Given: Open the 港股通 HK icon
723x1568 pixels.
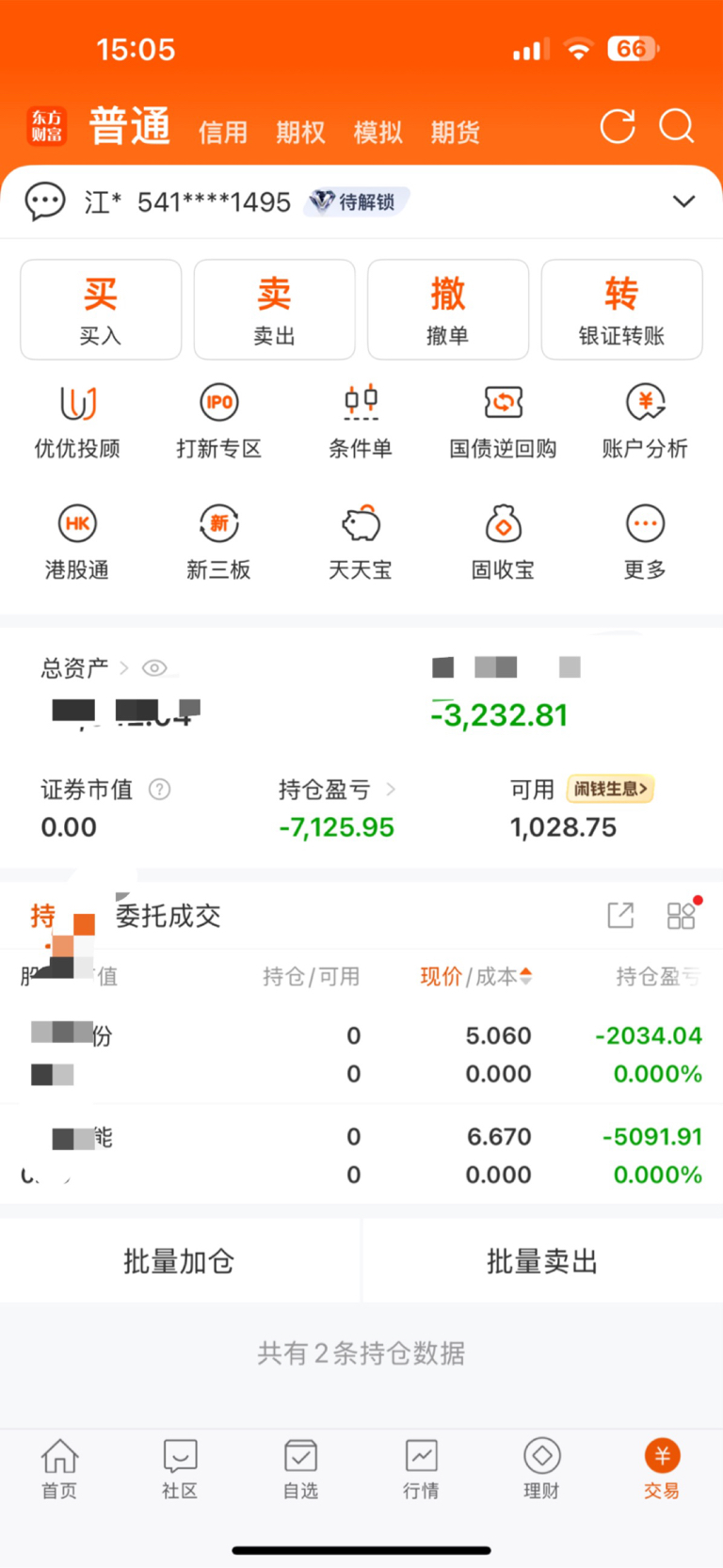Looking at the screenshot, I should pos(77,524).
